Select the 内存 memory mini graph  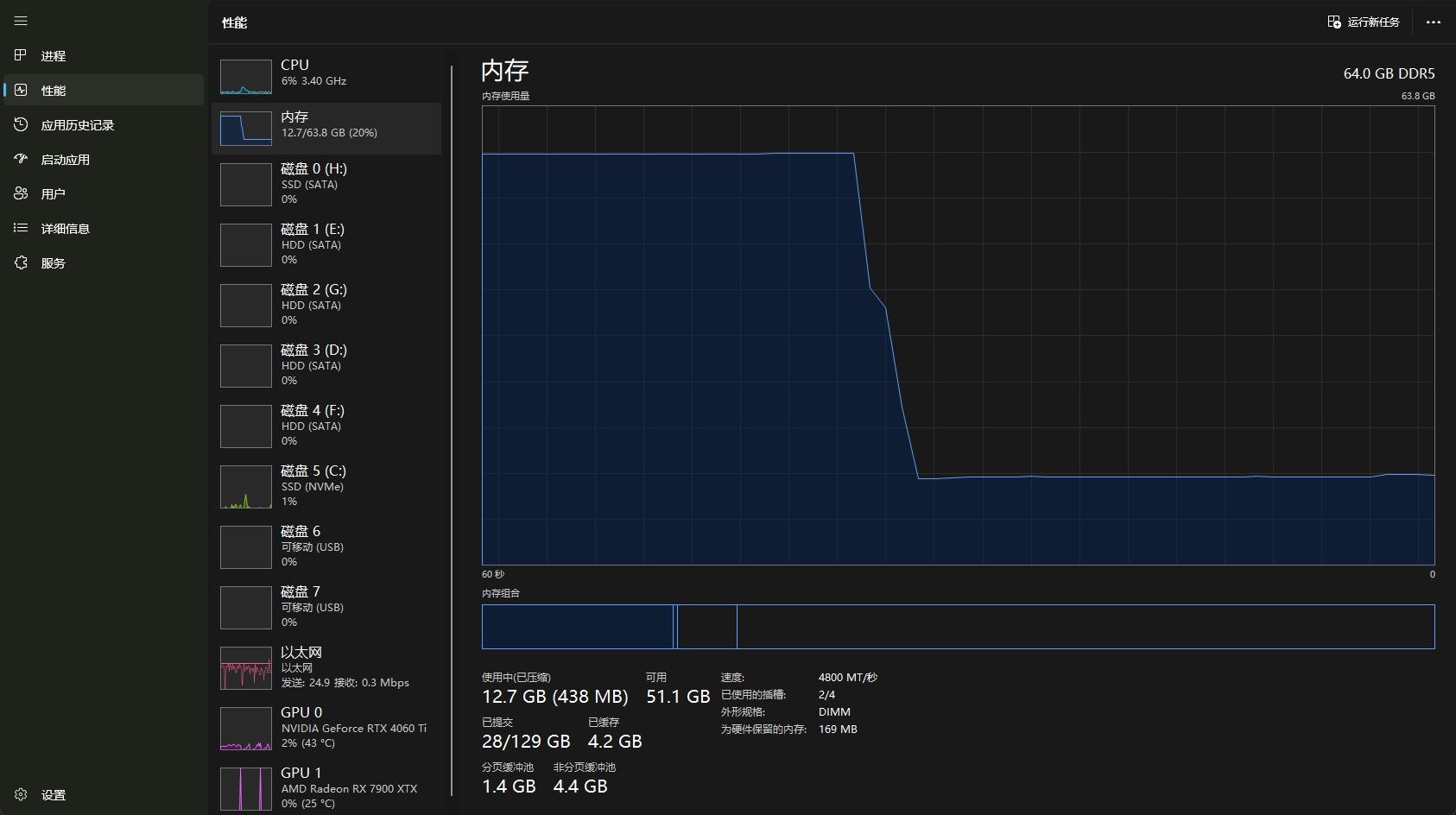246,129
